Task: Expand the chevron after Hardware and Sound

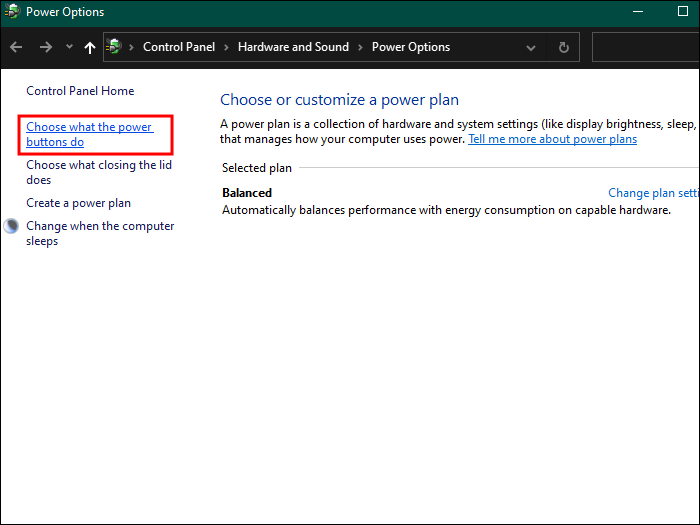Action: click(361, 47)
